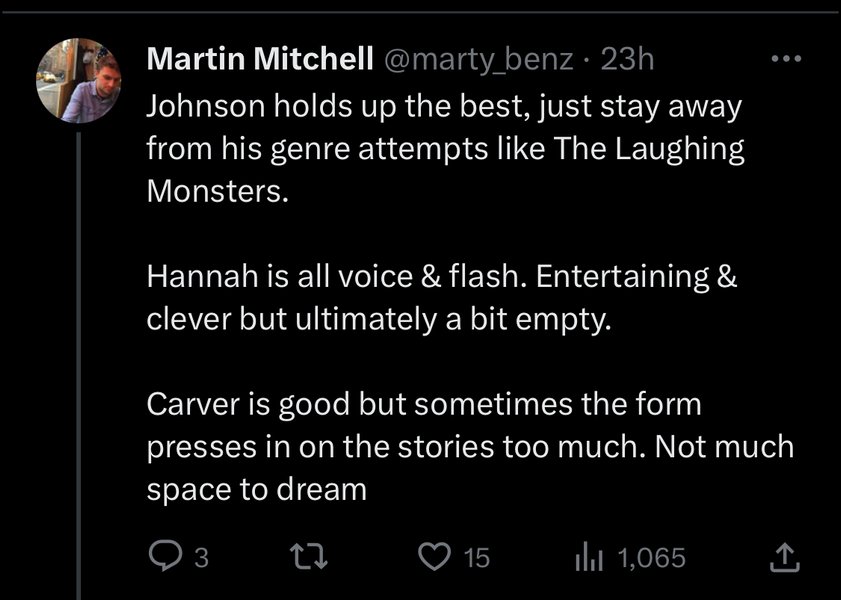Viewport: 841px width, 600px height.
Task: Click the like count number 15
Action: tap(478, 558)
